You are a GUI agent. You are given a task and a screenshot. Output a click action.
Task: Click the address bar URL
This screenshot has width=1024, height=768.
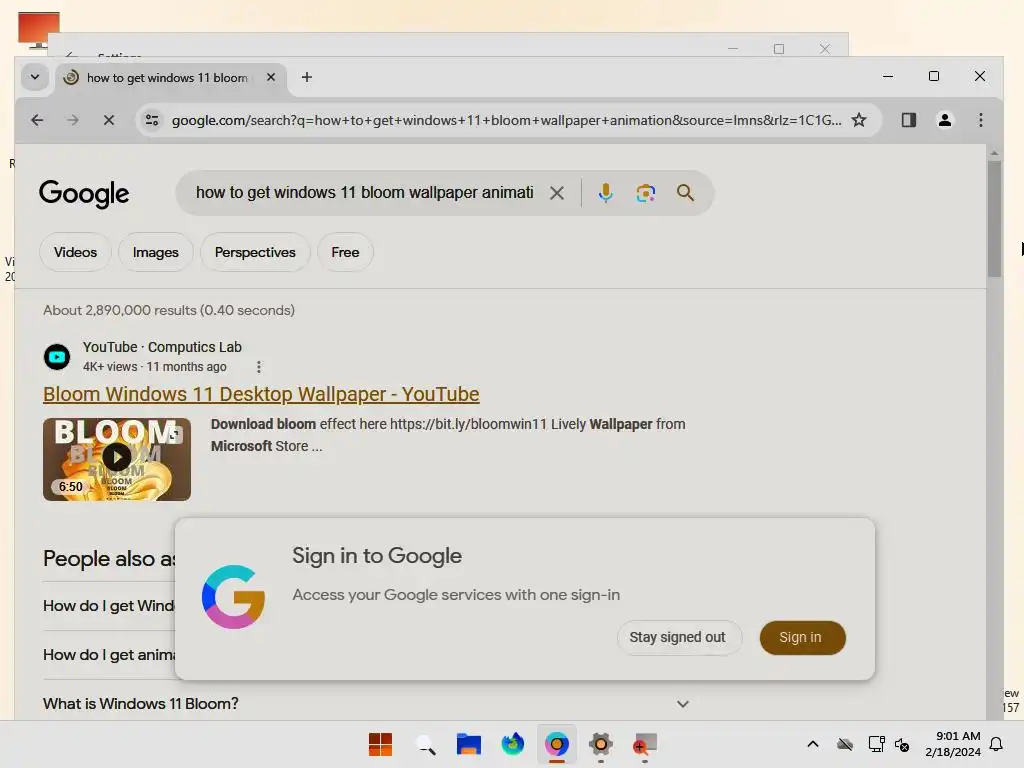pos(506,120)
